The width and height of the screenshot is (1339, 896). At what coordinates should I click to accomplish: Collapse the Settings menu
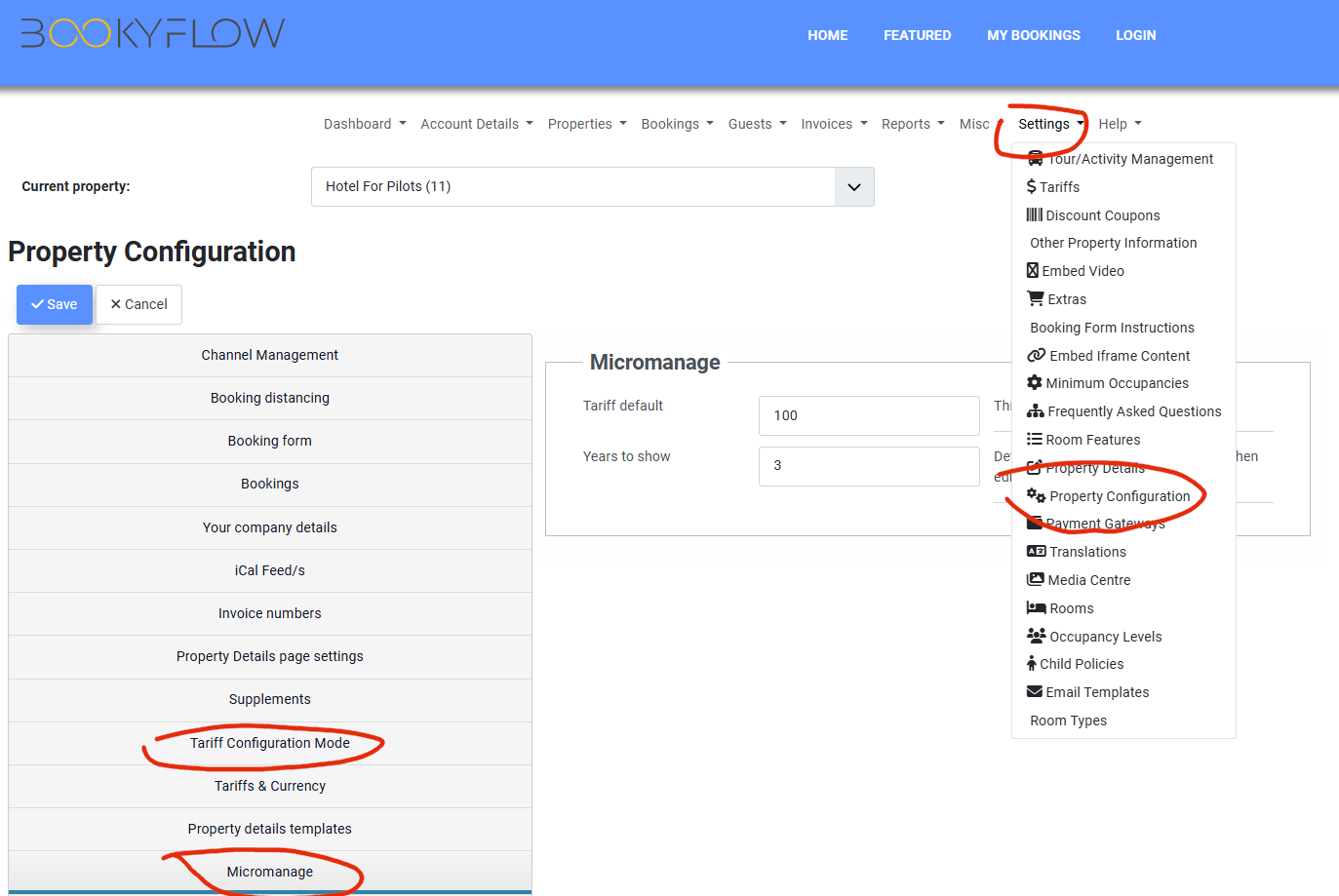1051,124
